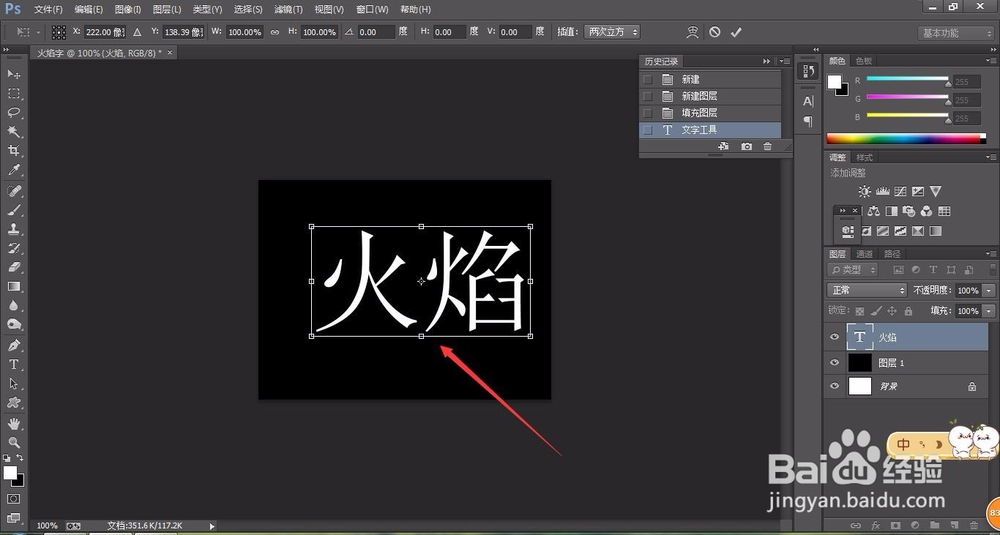Set history brush source for 新建 state
Viewport: 1000px width, 535px height.
click(648, 80)
